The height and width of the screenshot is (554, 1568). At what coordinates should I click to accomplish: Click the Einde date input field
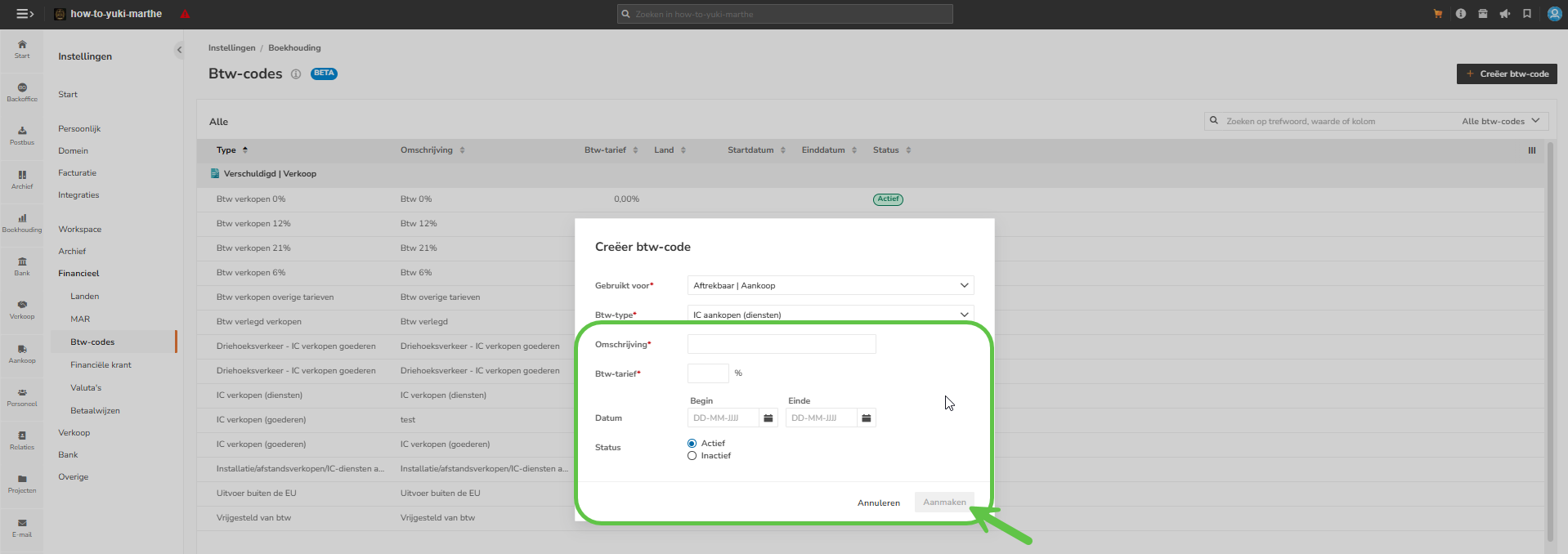pos(822,418)
